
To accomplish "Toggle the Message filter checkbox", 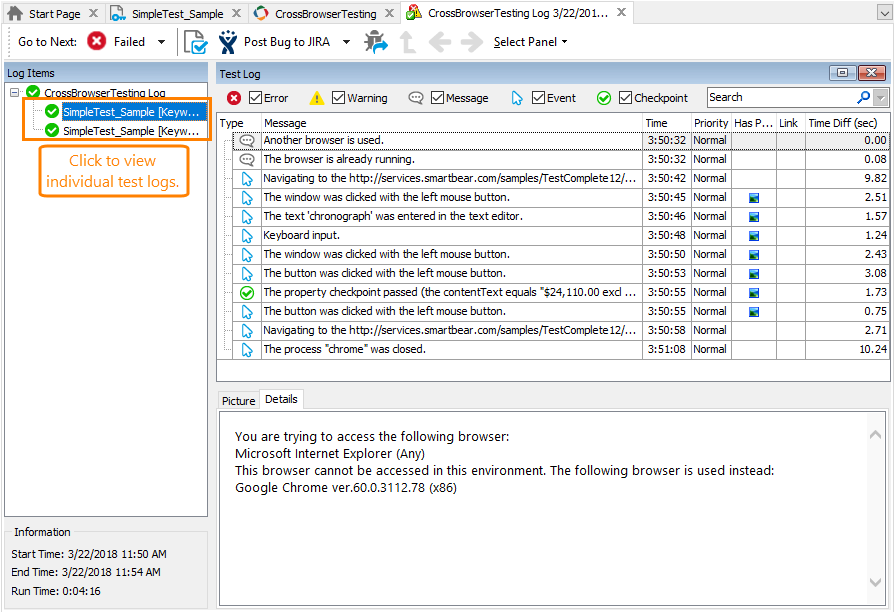I will tap(437, 98).
